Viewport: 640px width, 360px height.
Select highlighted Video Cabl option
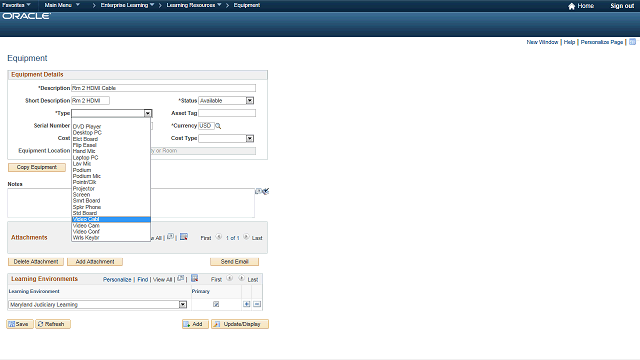coord(111,220)
